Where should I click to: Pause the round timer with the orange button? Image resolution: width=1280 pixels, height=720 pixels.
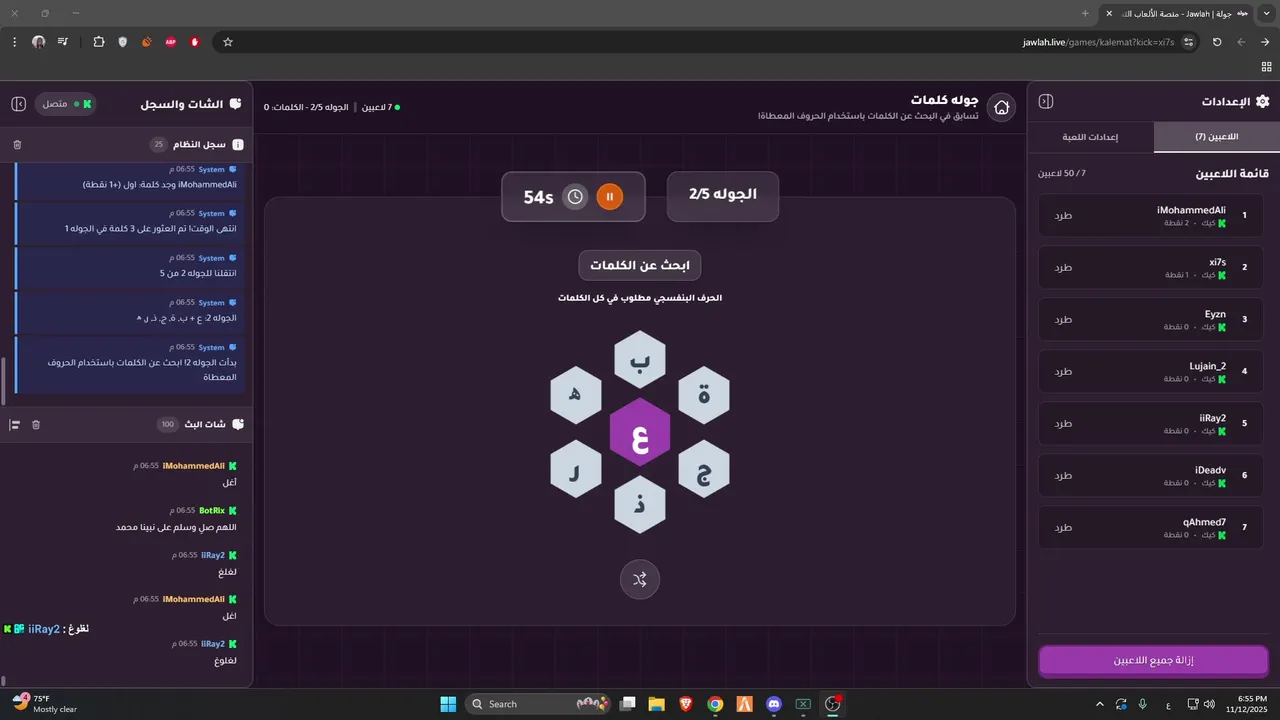(609, 197)
